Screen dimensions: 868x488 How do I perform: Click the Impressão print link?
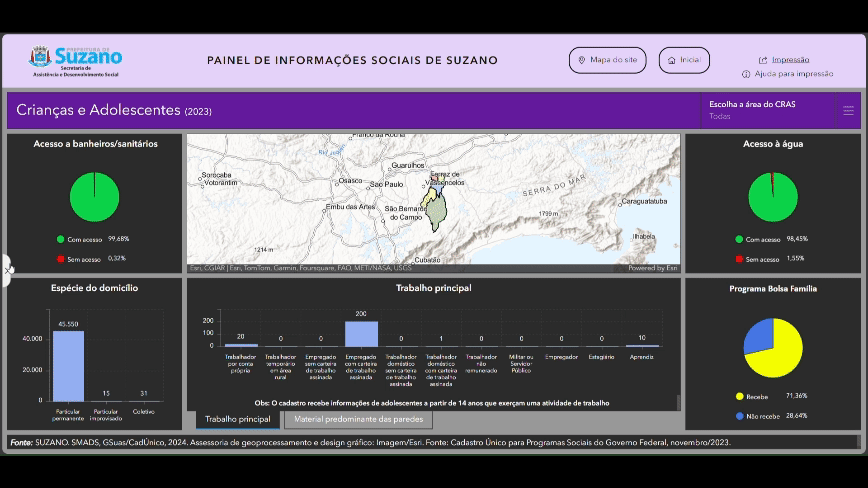[790, 60]
